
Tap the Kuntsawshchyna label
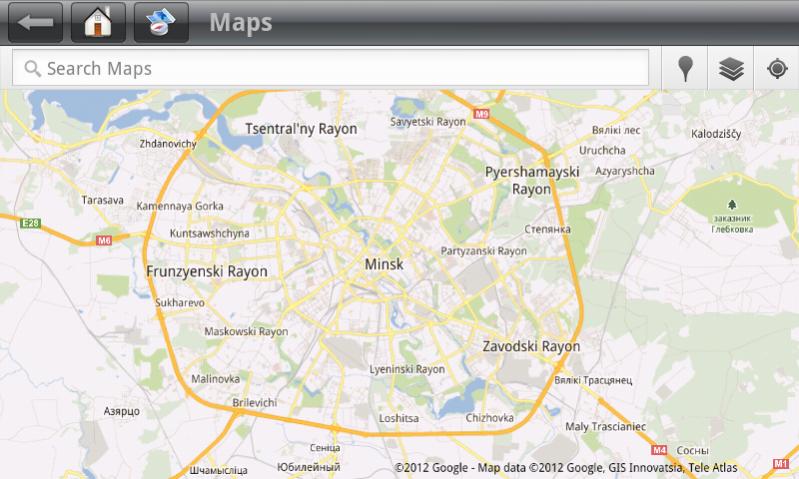(209, 233)
